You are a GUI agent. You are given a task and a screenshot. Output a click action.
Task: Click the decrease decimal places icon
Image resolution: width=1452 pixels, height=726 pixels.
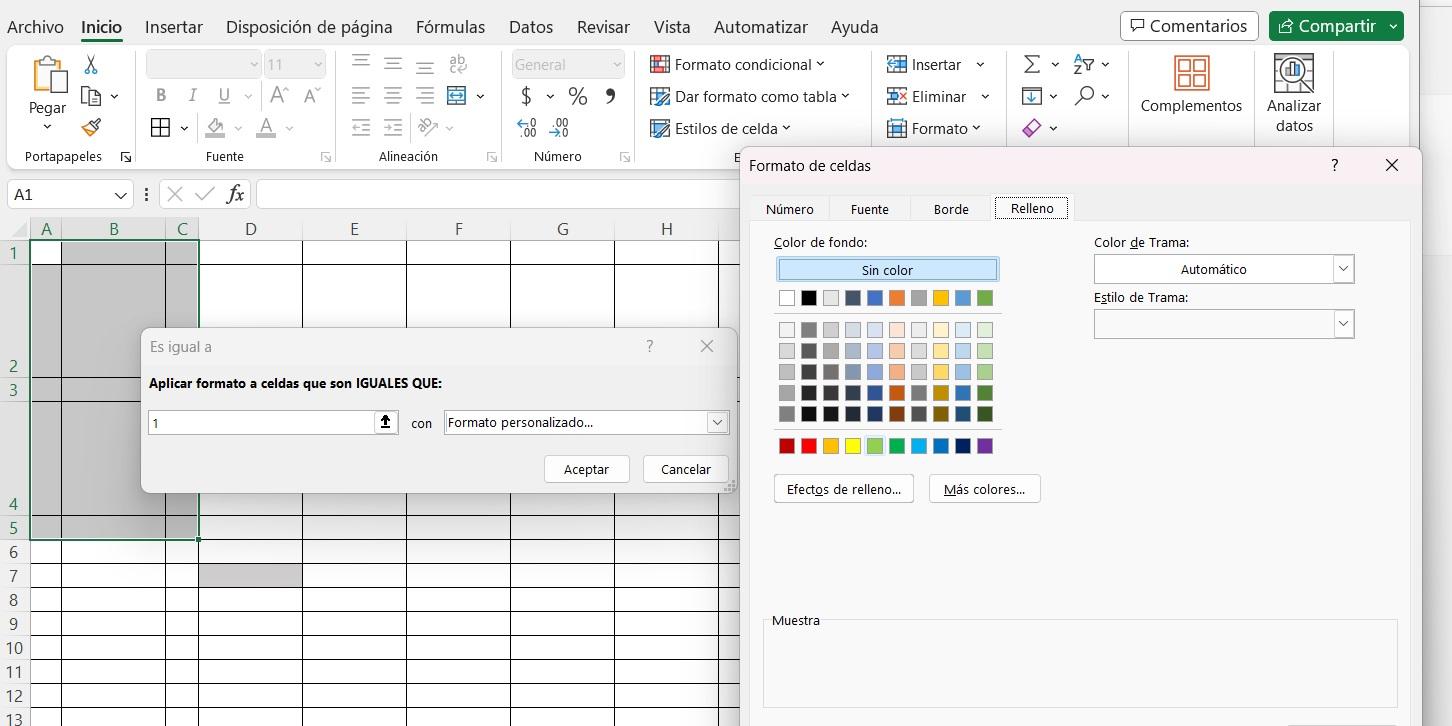pyautogui.click(x=559, y=127)
